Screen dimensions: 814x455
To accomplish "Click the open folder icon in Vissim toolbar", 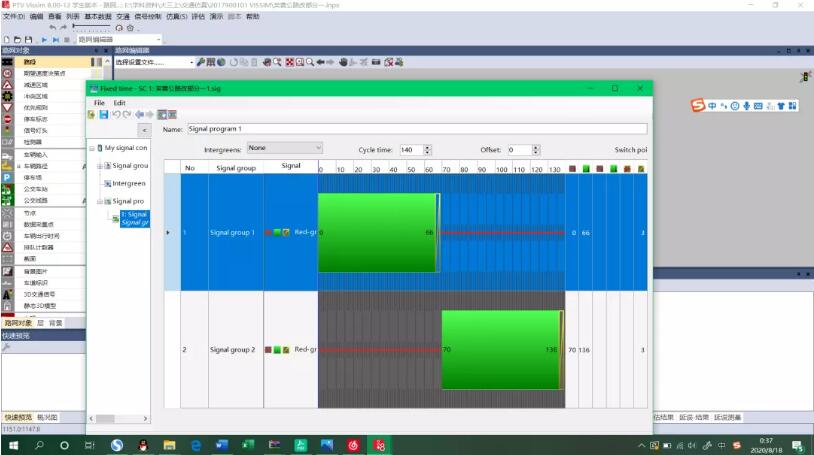I will 17,39.
